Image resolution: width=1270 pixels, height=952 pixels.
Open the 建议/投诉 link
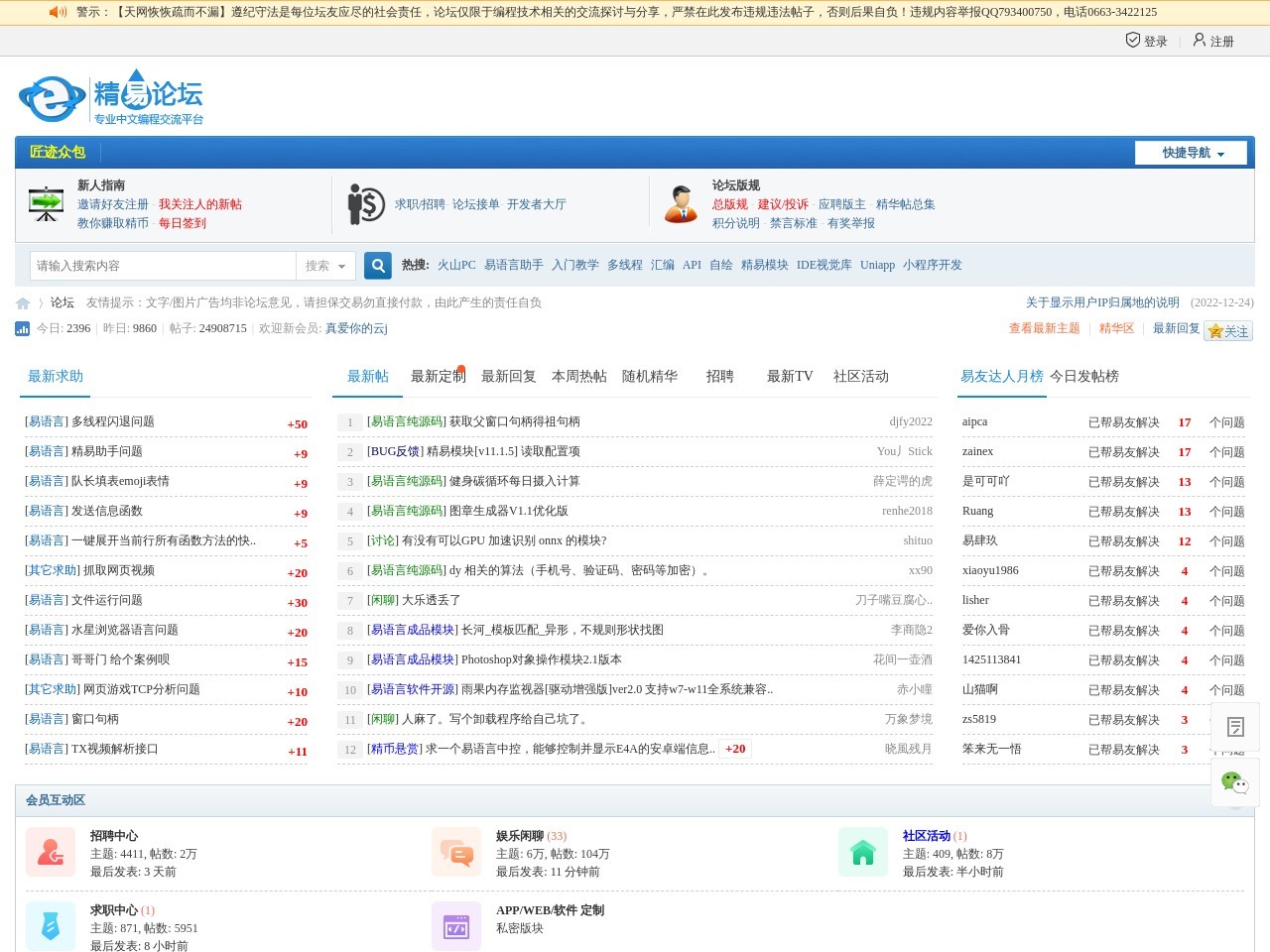tap(783, 204)
